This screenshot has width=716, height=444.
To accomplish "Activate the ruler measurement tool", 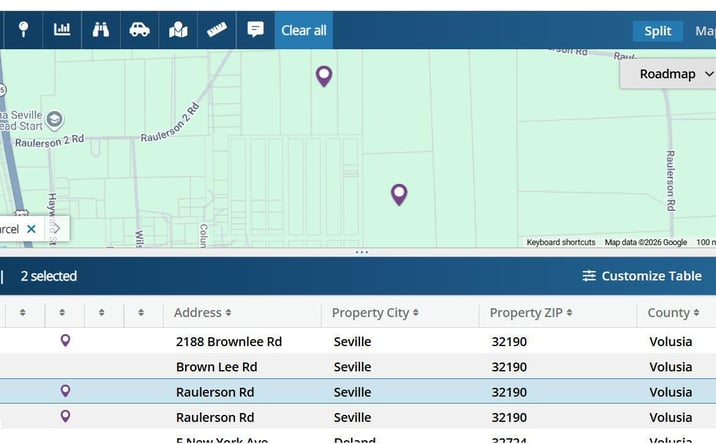I will [217, 30].
